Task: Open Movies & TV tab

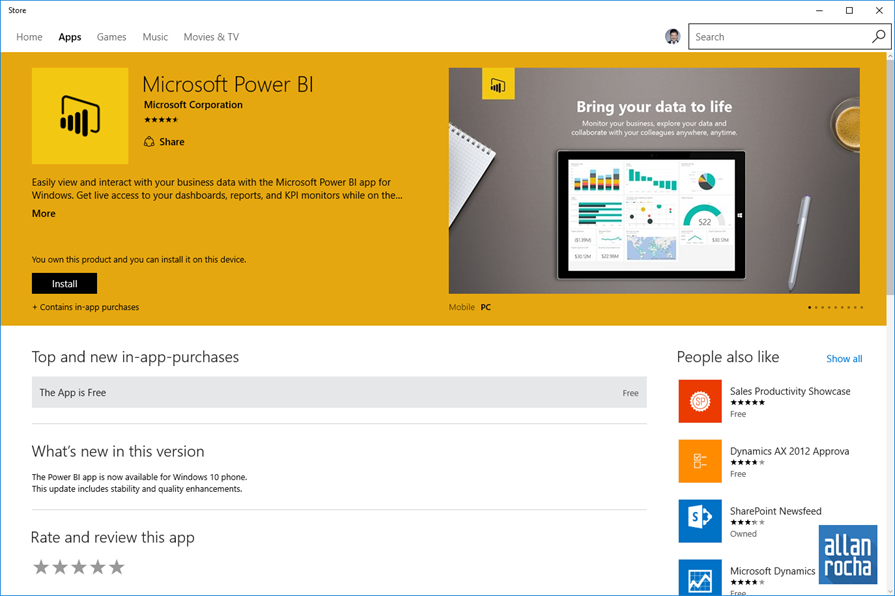Action: 211,37
